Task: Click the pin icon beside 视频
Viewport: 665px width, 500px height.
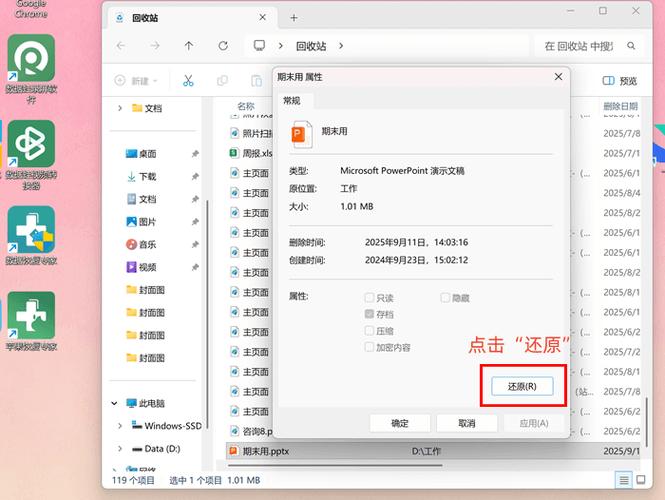Action: click(195, 267)
